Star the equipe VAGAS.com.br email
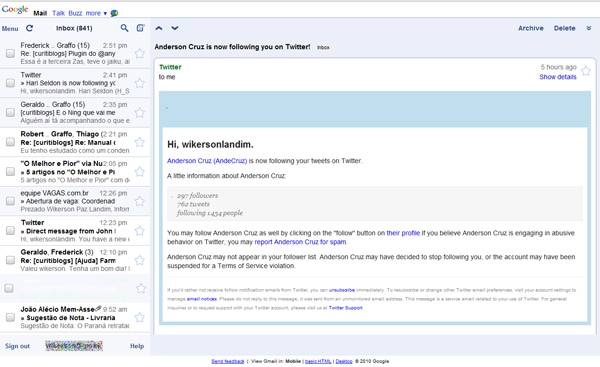The image size is (600, 367). [x=140, y=201]
